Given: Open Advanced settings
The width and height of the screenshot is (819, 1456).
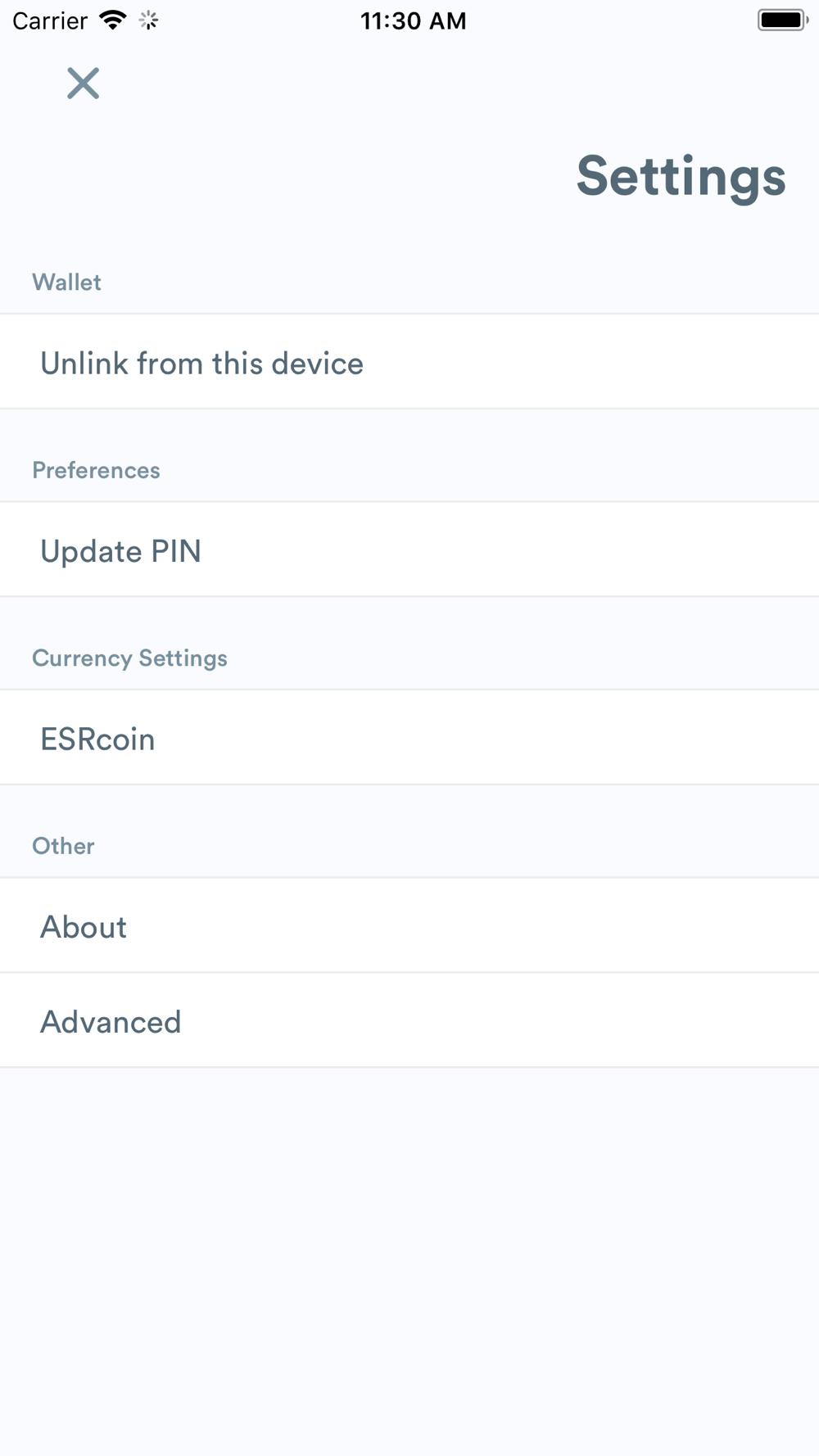Looking at the screenshot, I should click(x=409, y=1020).
